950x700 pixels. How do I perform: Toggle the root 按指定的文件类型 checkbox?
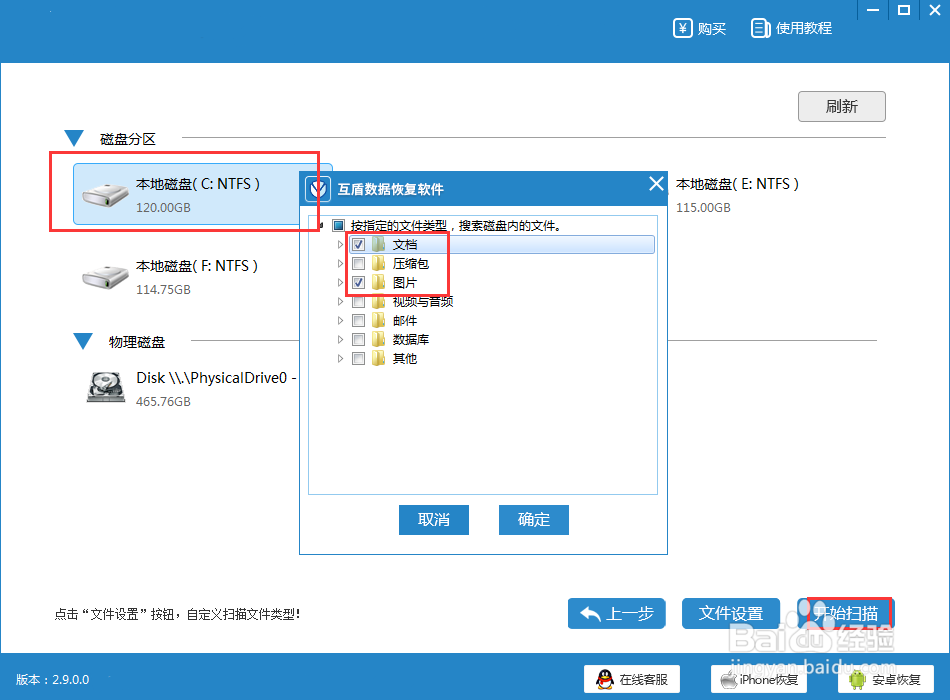point(339,225)
